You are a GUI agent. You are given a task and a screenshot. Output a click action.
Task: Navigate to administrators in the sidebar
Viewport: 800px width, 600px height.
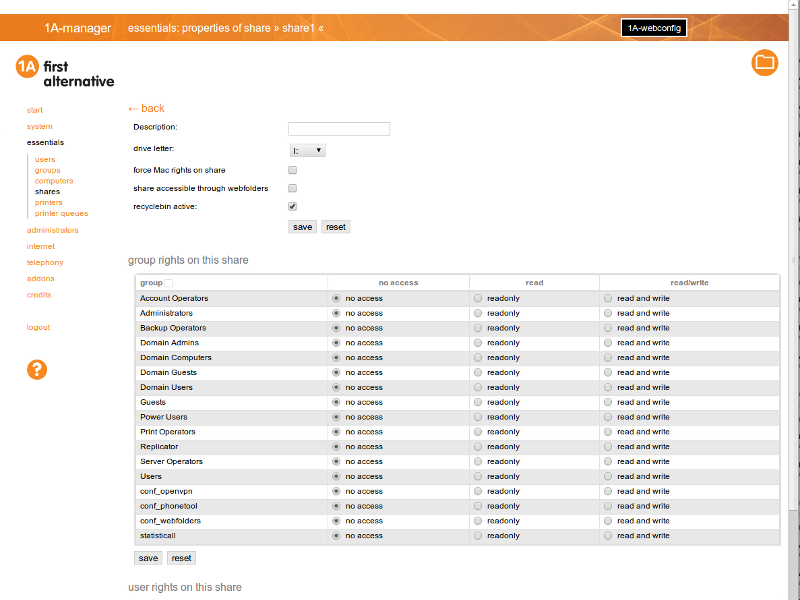tap(52, 230)
